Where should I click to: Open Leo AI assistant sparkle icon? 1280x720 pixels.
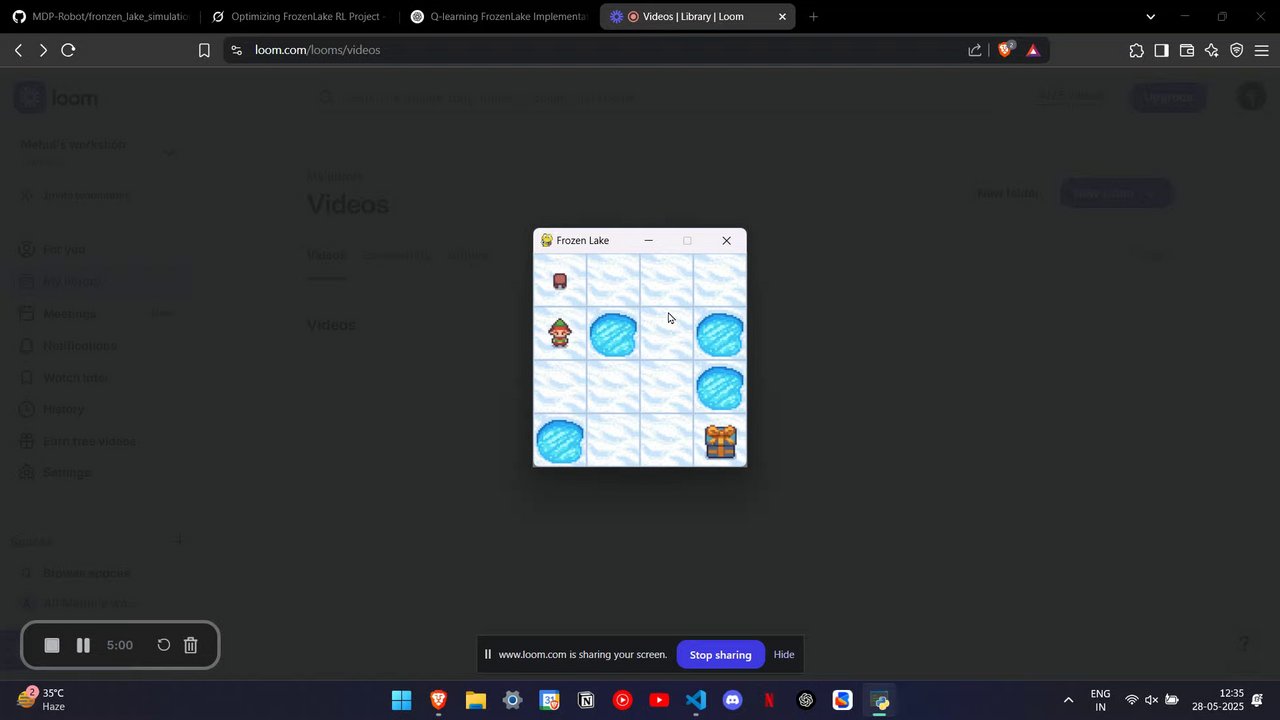[1212, 50]
